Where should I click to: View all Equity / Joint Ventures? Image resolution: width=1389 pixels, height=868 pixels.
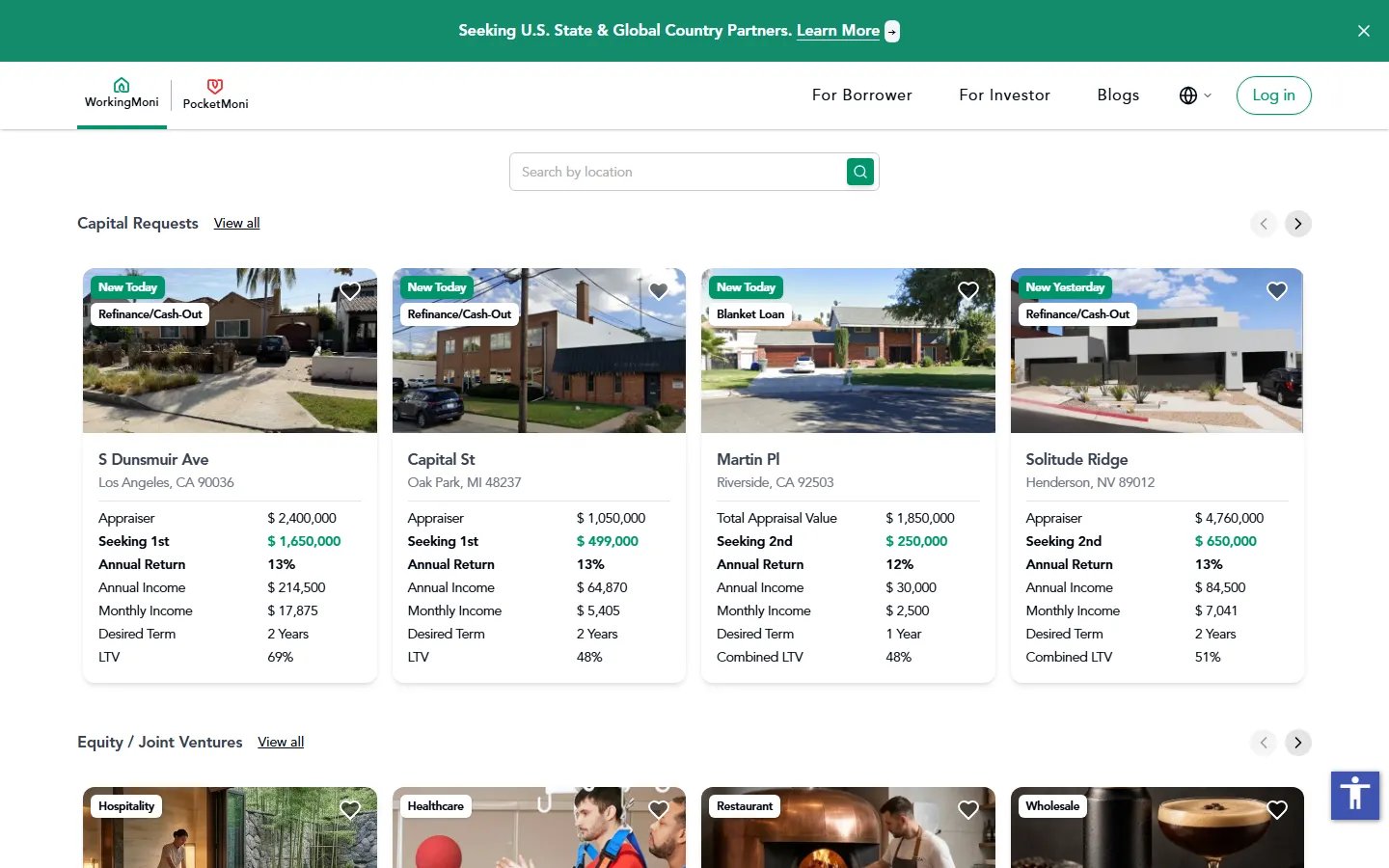[x=281, y=742]
